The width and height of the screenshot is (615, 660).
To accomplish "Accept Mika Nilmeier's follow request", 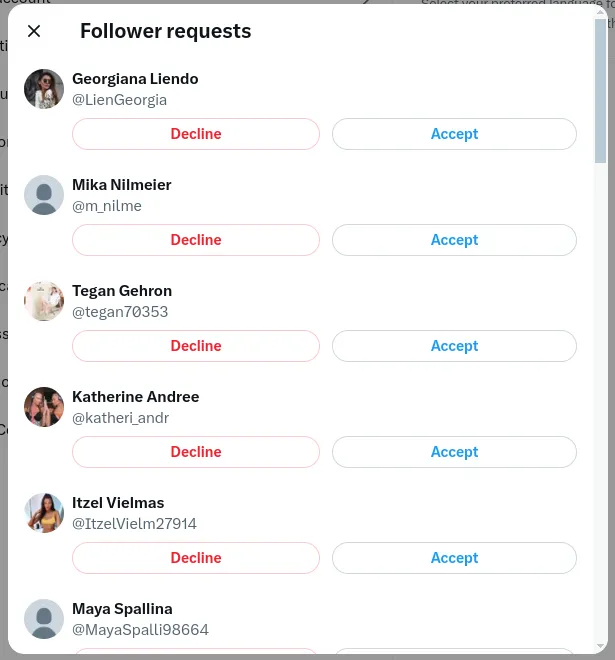I will (454, 240).
